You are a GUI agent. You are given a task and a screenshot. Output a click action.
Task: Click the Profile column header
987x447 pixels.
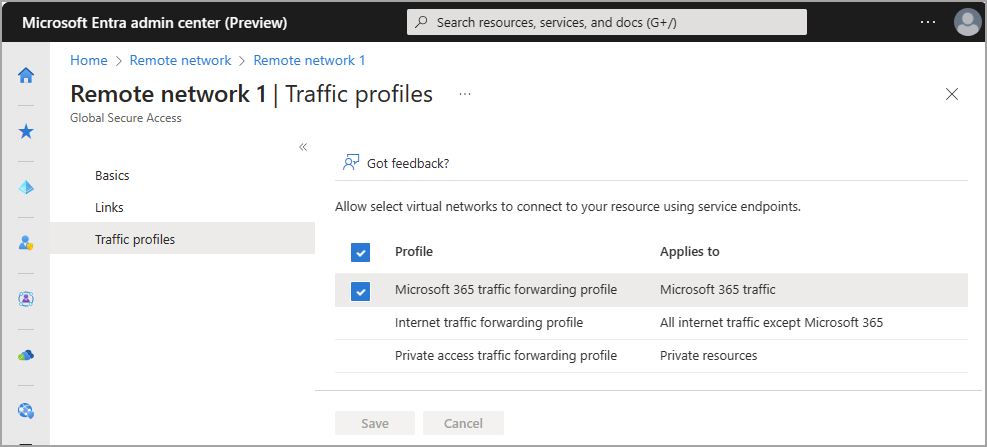pos(414,251)
